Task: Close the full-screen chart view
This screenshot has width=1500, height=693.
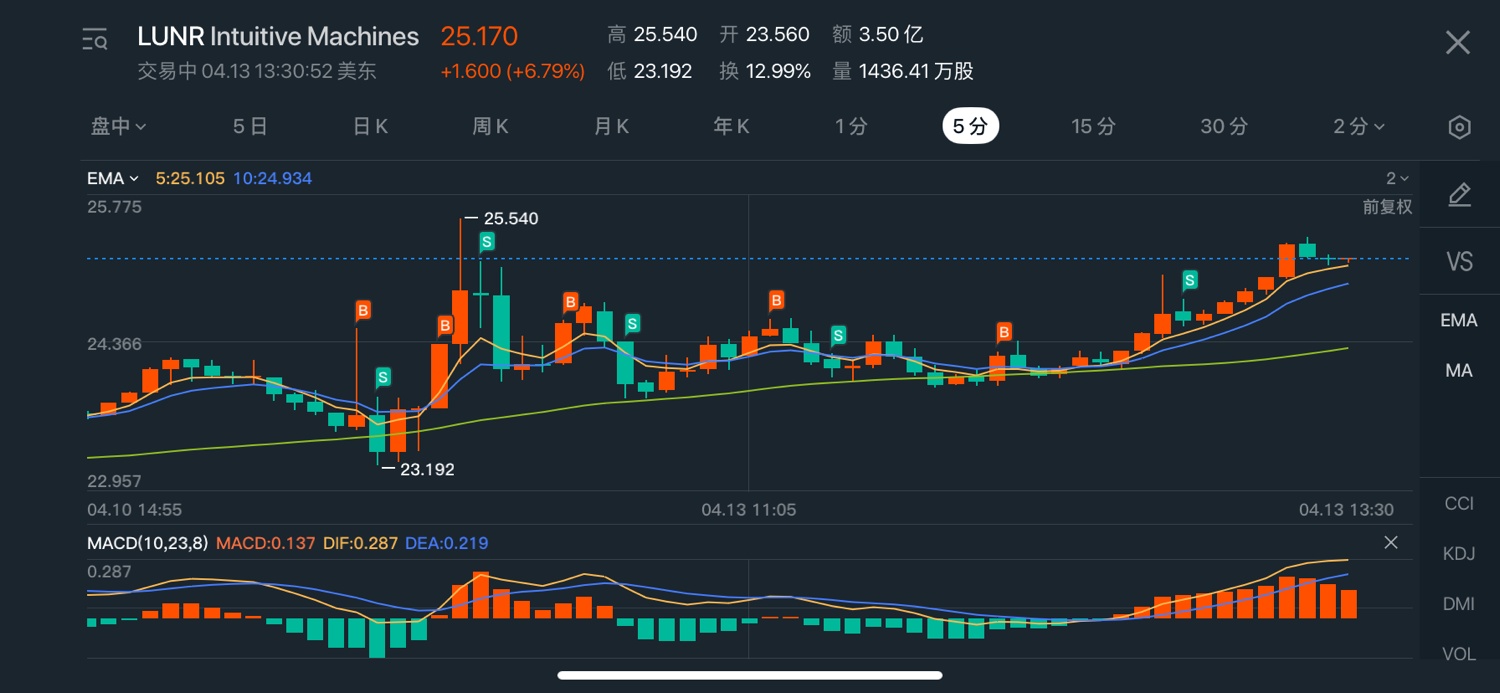Action: point(1458,42)
